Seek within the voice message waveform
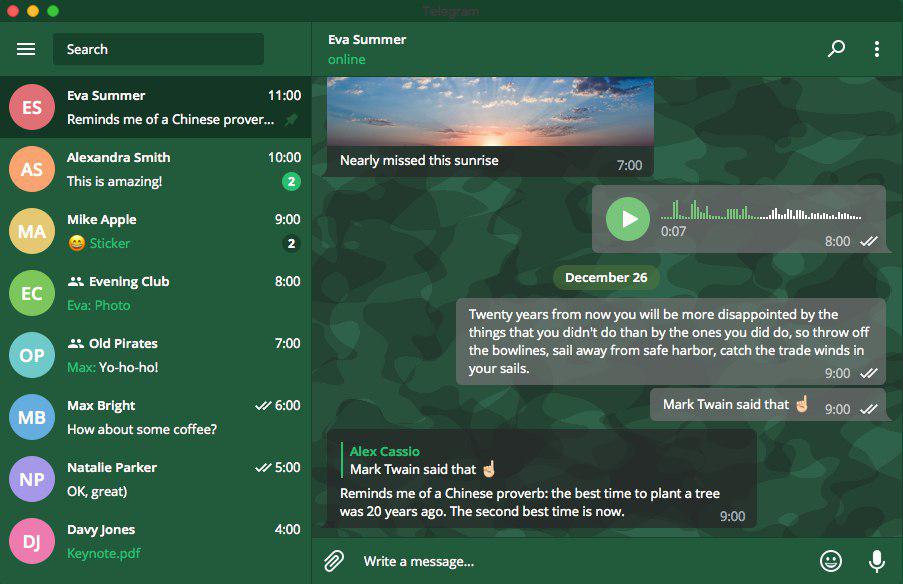The width and height of the screenshot is (903, 584). click(761, 210)
